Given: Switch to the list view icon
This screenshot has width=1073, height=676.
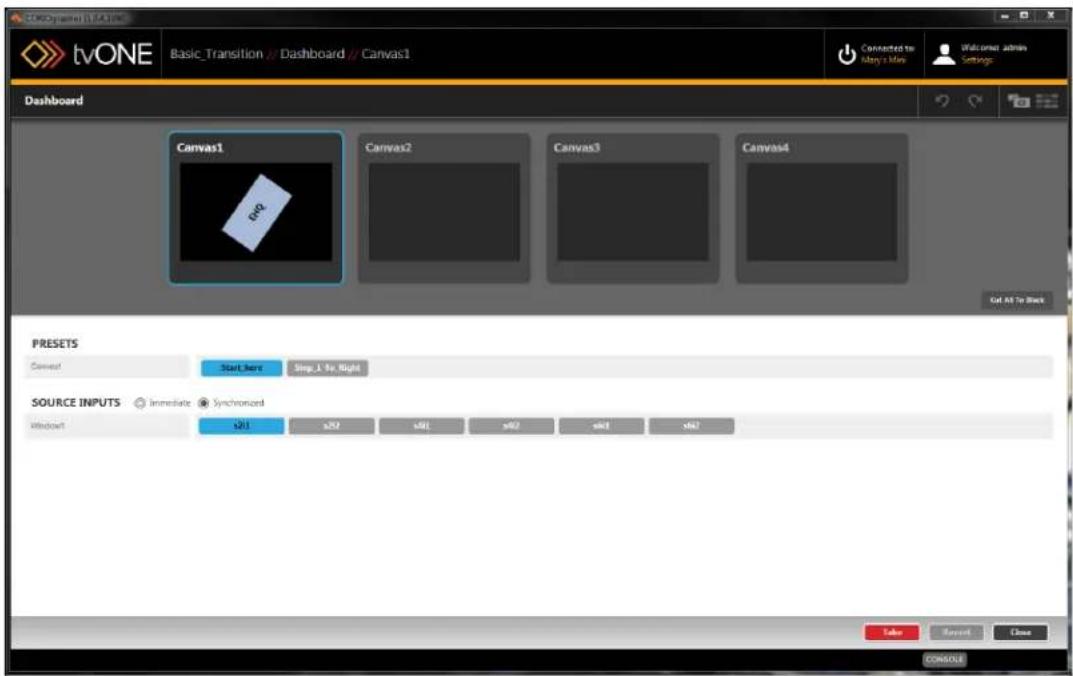Looking at the screenshot, I should point(1047,101).
